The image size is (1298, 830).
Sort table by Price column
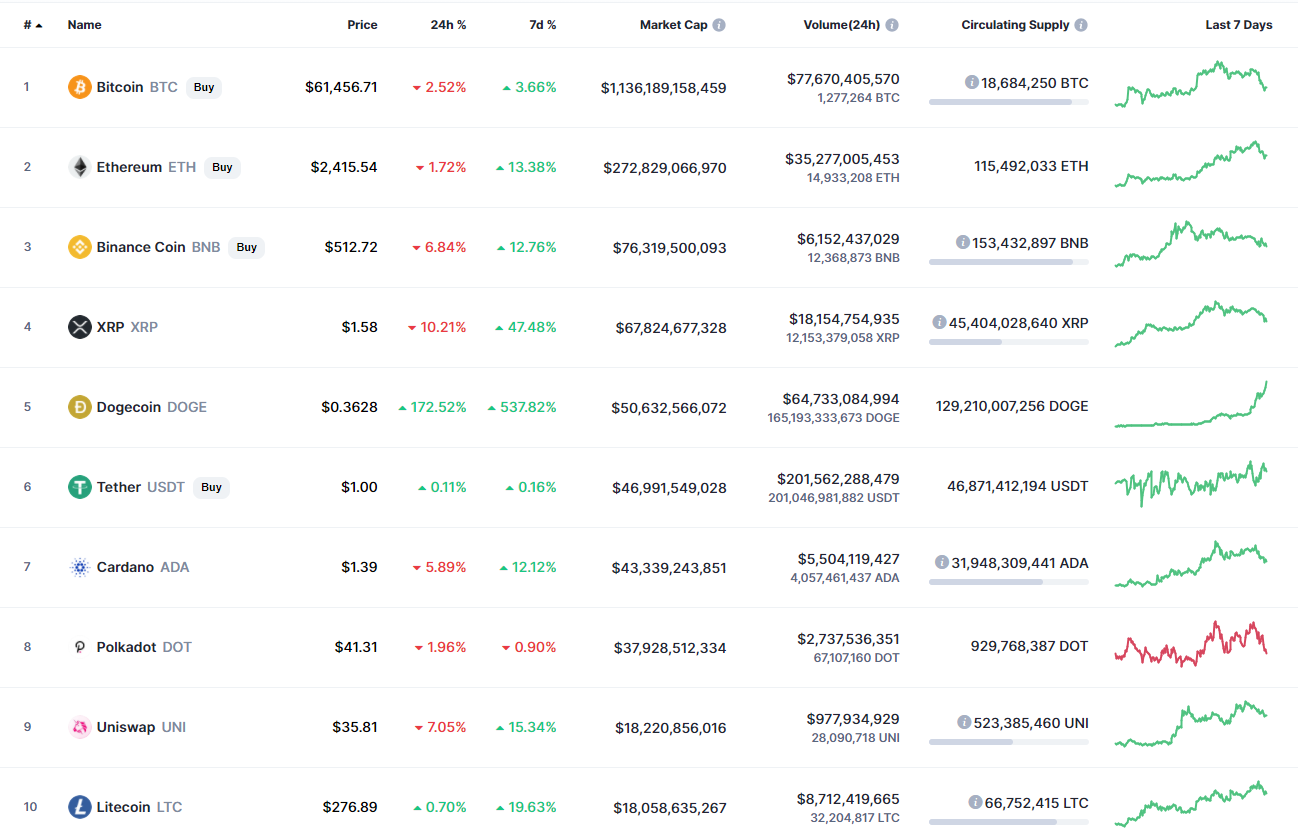[362, 25]
